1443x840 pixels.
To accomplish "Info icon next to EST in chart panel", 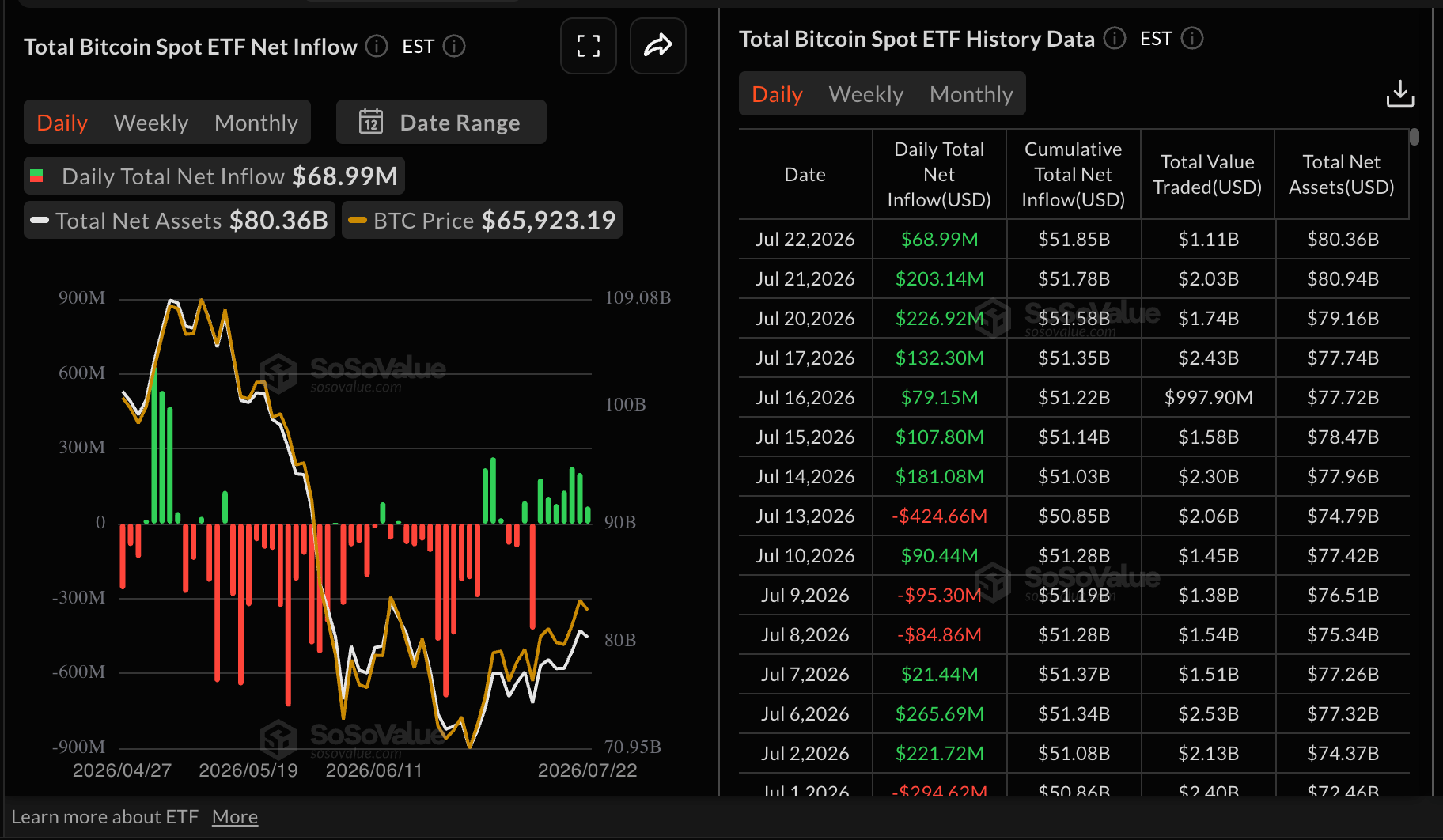I will click(454, 47).
